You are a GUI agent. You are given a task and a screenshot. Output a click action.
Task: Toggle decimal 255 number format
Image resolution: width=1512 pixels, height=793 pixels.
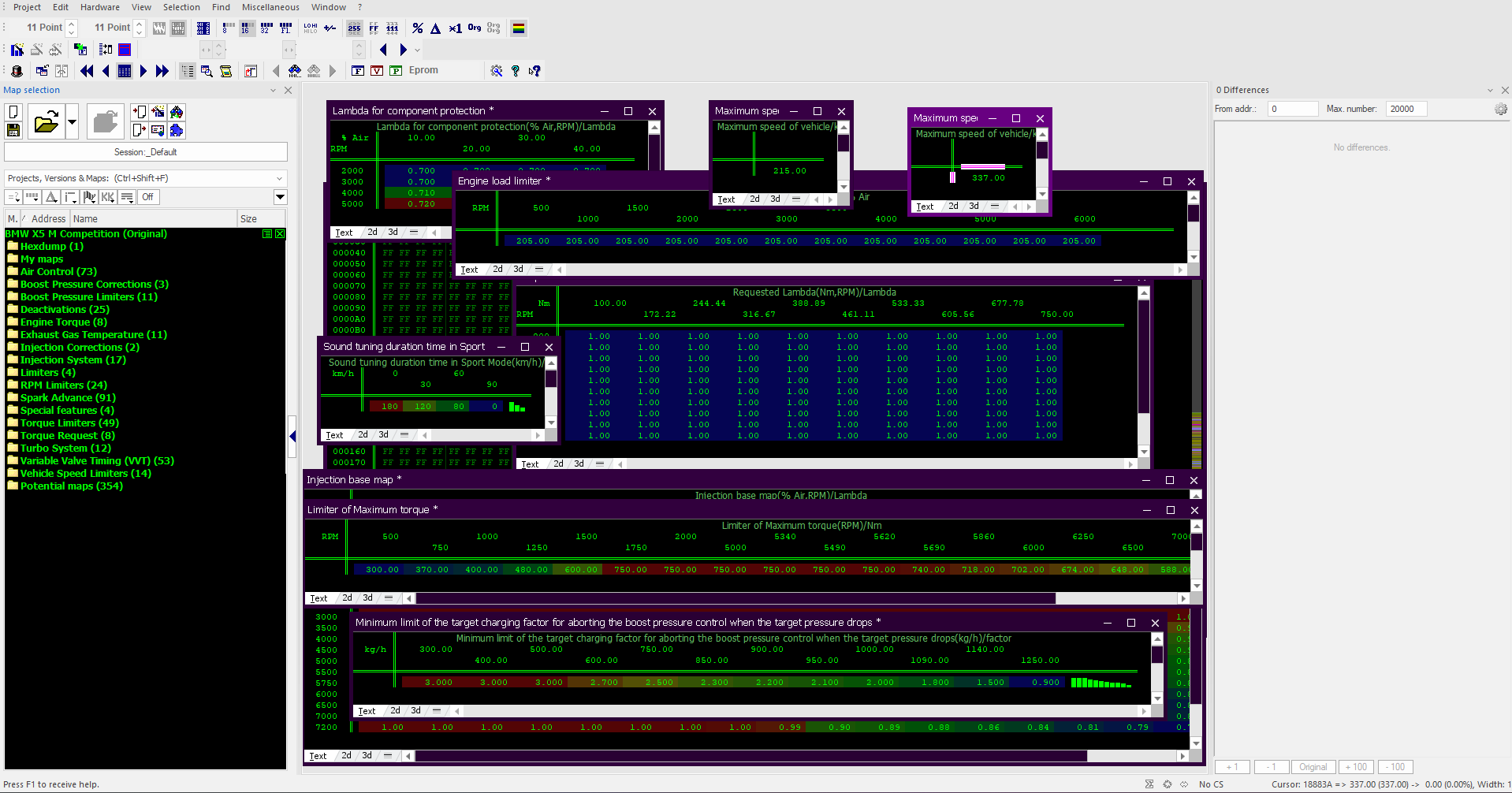click(355, 28)
